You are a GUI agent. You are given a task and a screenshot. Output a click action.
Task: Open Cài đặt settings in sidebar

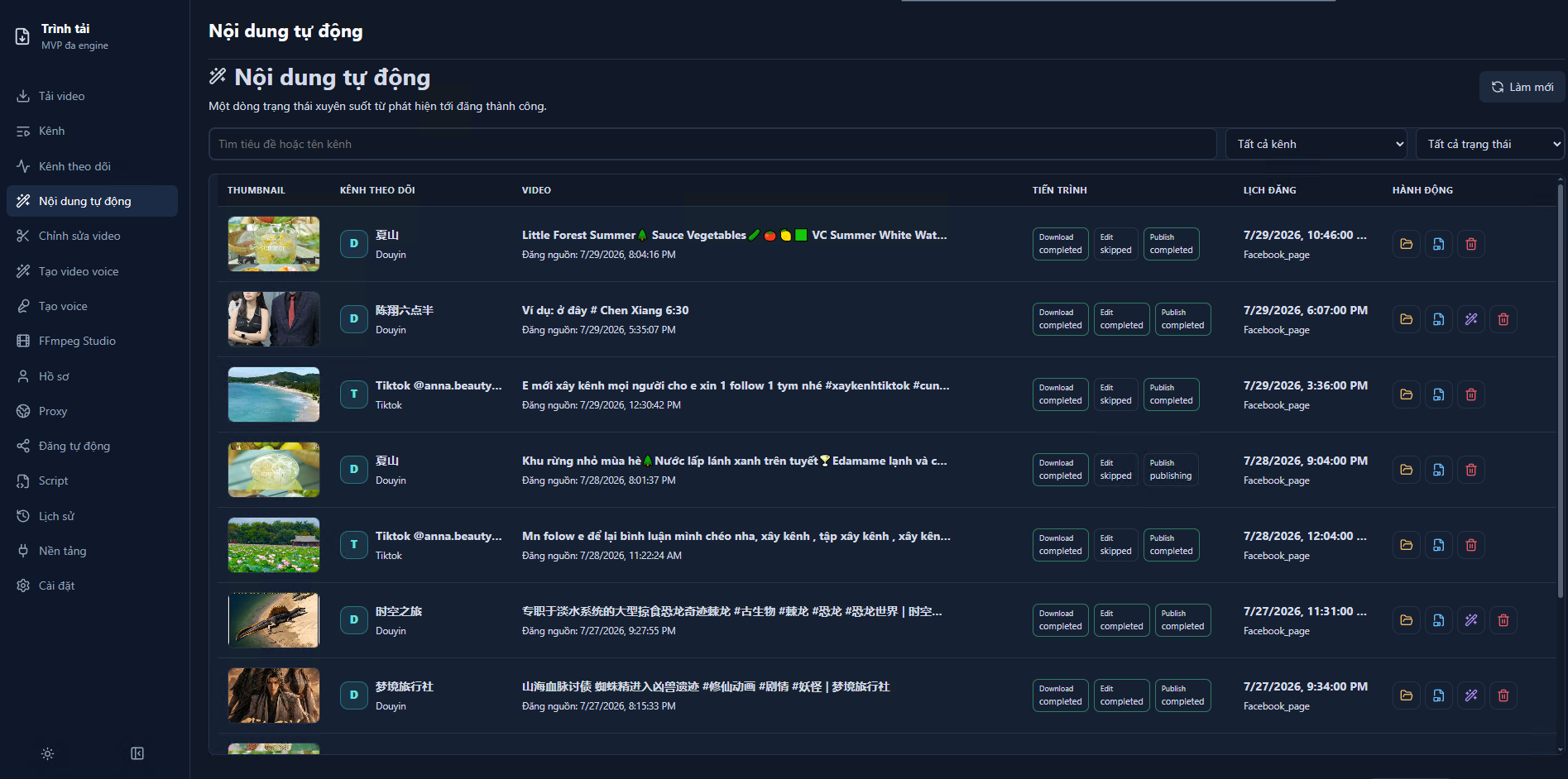pyautogui.click(x=92, y=585)
